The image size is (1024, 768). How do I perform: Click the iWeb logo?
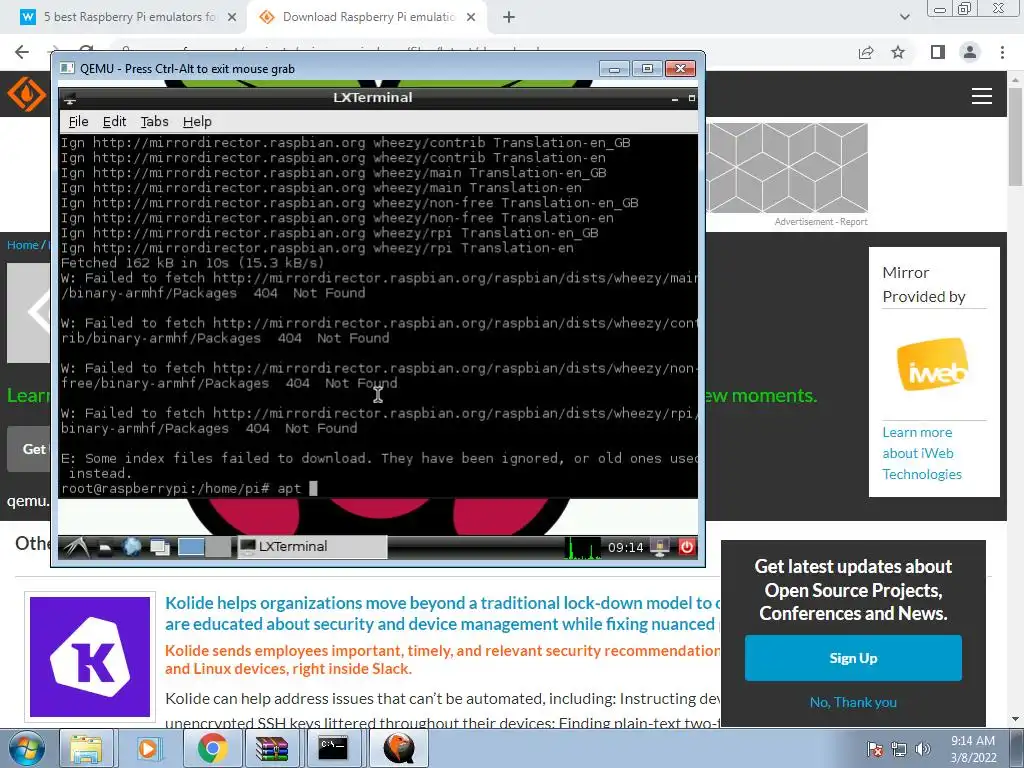click(932, 364)
